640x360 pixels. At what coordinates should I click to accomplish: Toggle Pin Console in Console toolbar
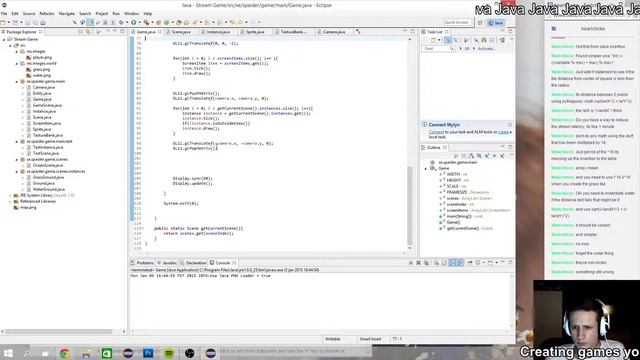coord(469,263)
